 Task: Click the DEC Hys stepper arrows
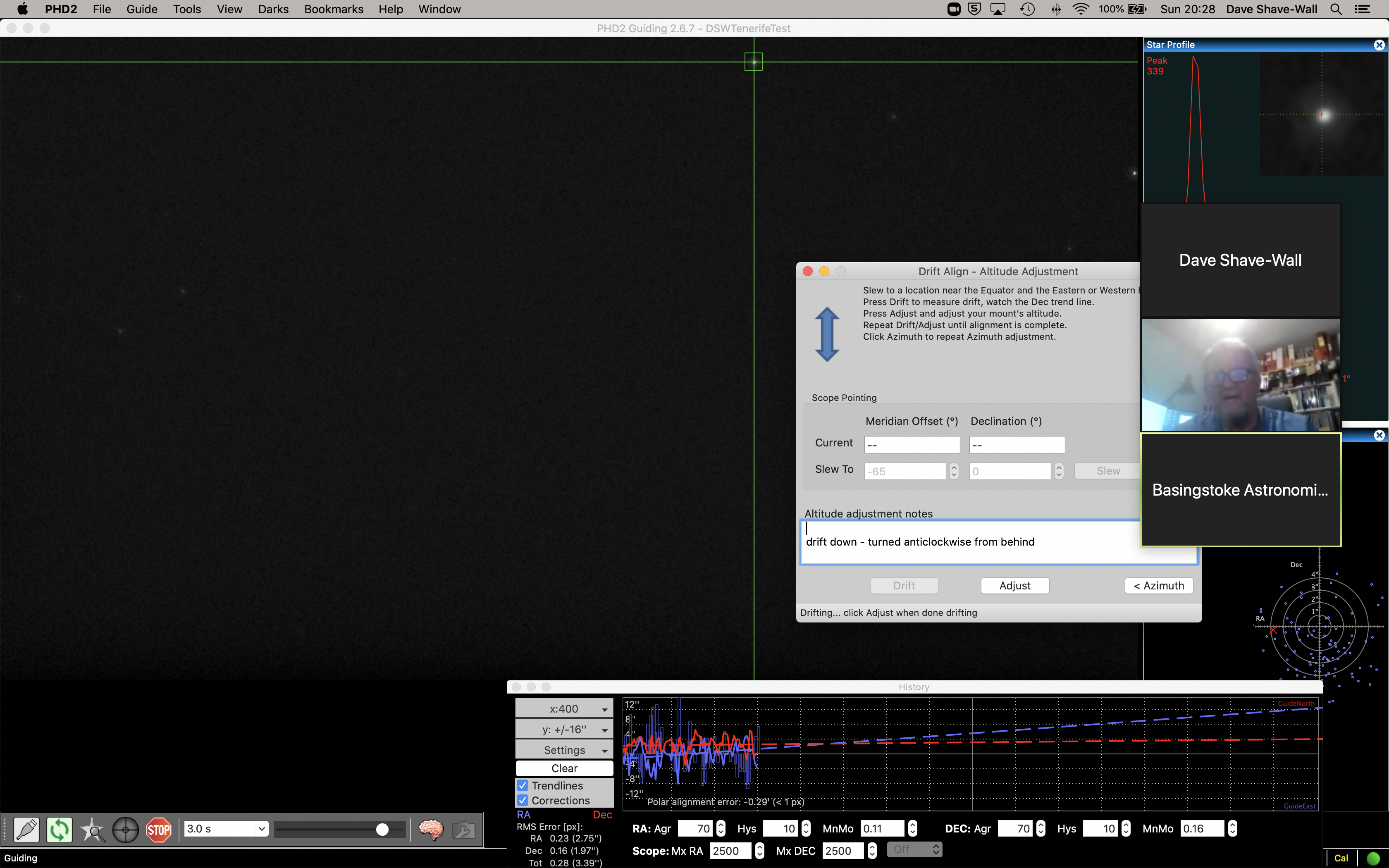1126,829
